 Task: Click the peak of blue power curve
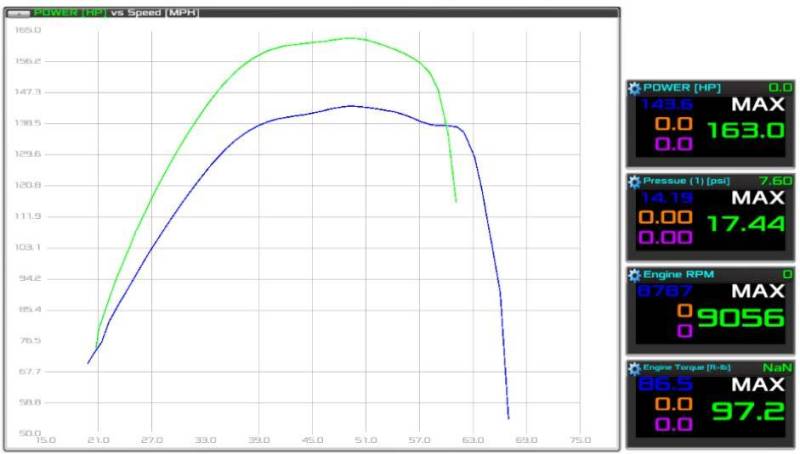[x=350, y=105]
